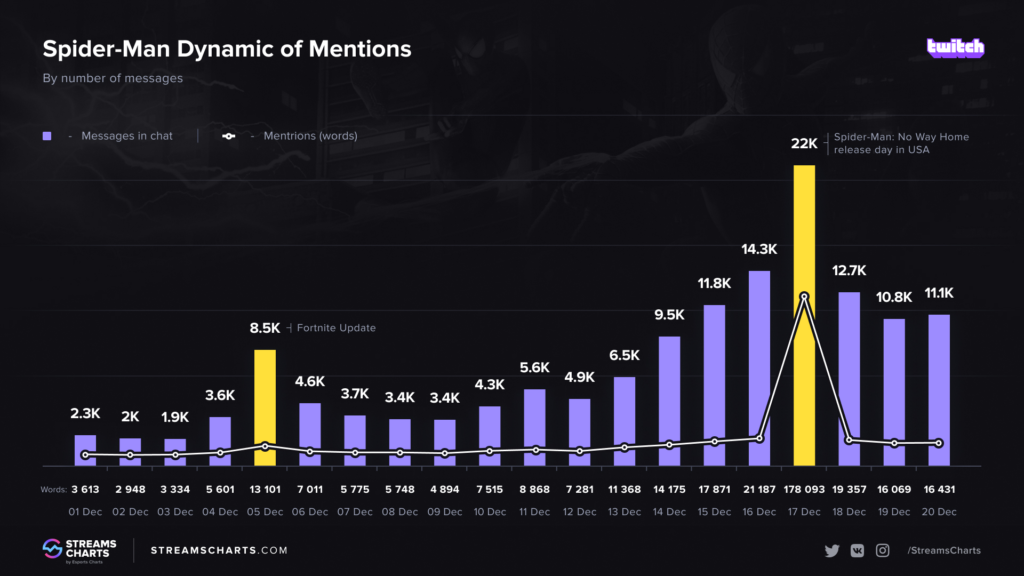Click the Spider-Man Dynamic of Mentions title
Image resolution: width=1024 pixels, height=576 pixels.
pos(226,49)
